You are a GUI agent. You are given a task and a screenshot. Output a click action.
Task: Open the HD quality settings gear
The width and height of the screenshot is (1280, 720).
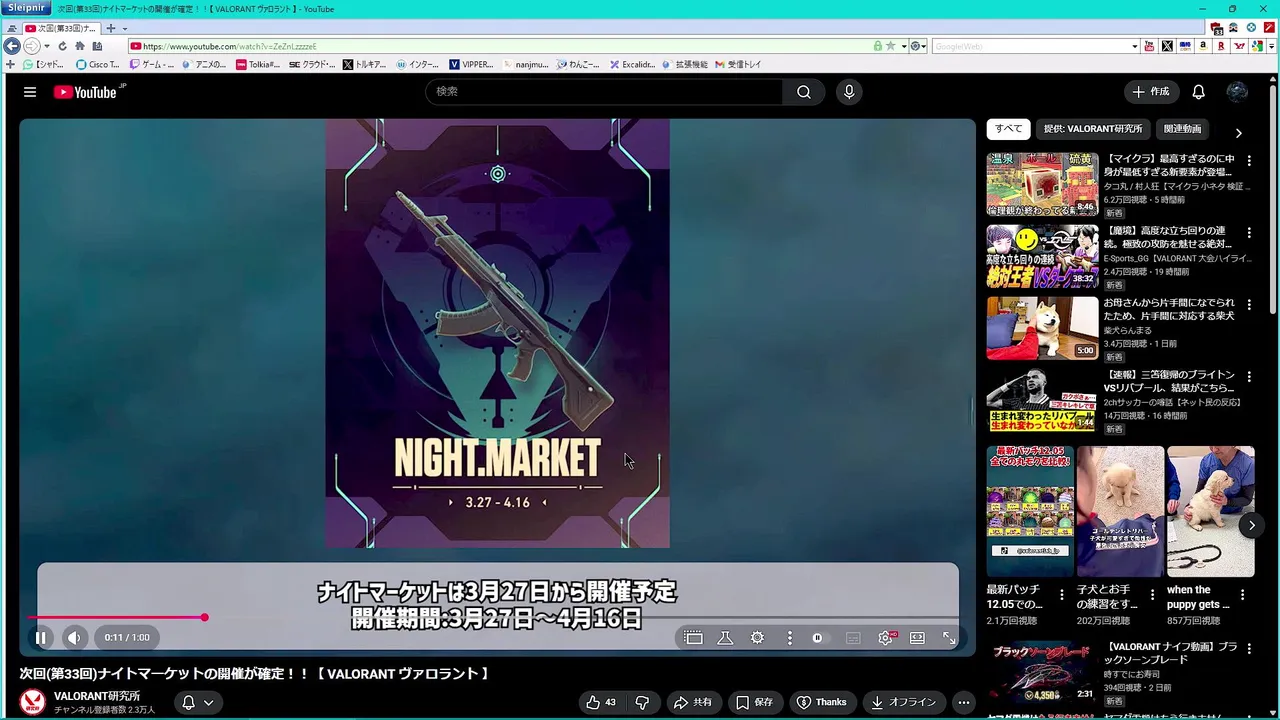[x=886, y=637]
